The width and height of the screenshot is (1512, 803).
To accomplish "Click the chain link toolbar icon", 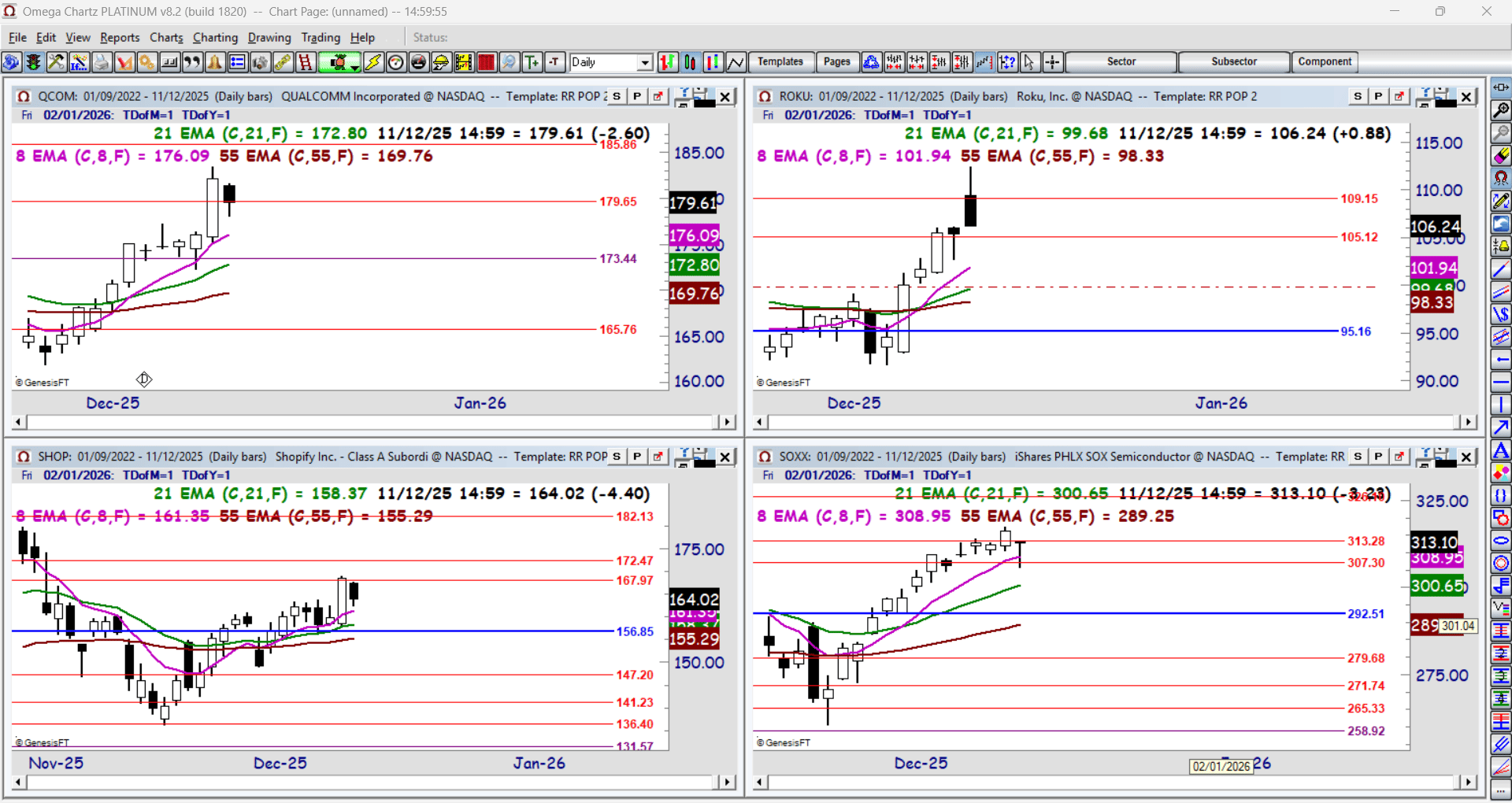I will point(283,62).
